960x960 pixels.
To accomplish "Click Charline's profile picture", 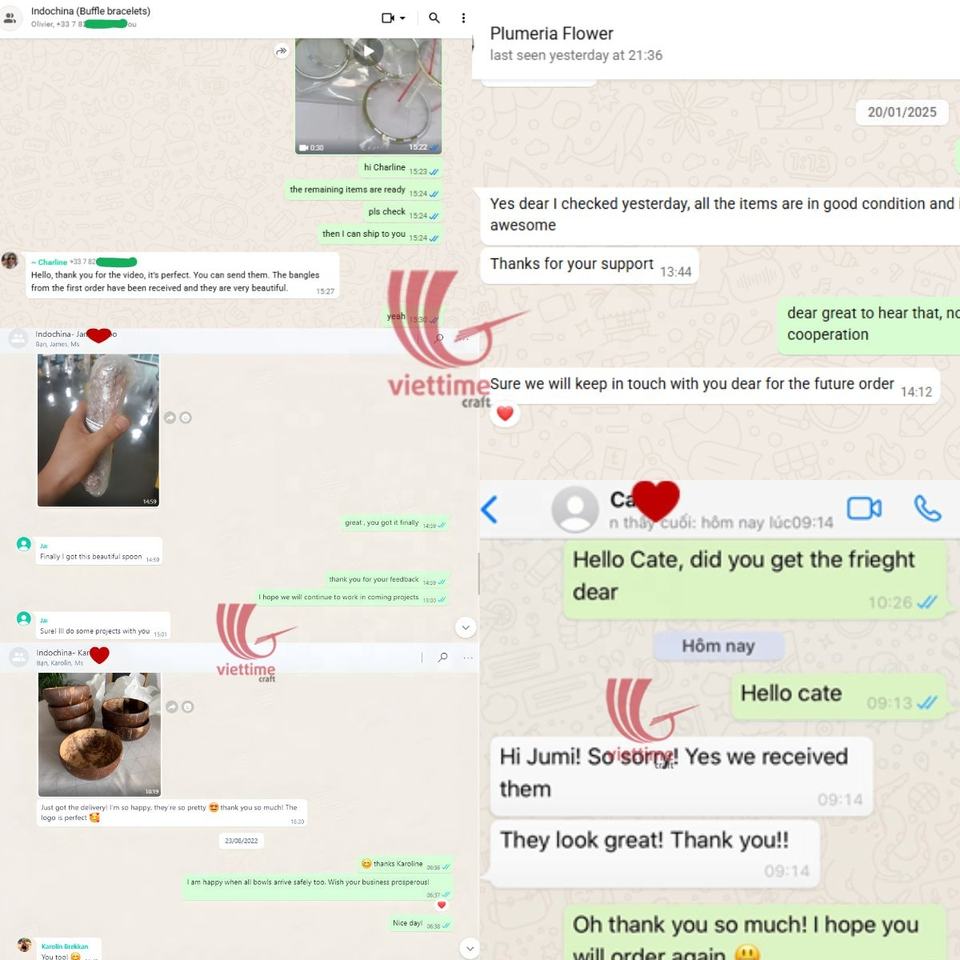I will (10, 260).
